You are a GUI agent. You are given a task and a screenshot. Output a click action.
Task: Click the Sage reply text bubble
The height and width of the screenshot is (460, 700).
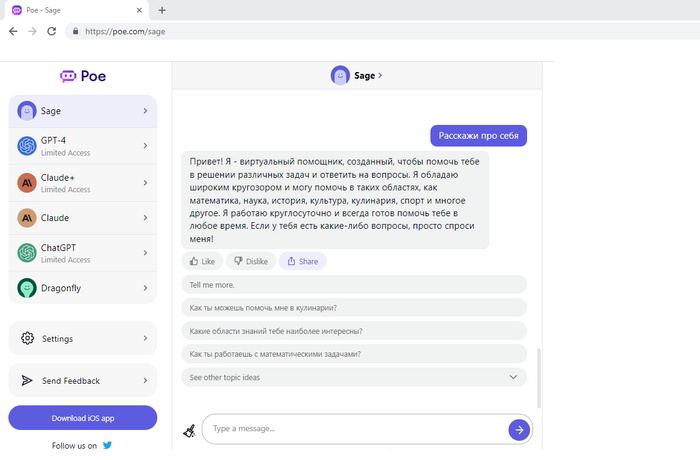tap(335, 200)
